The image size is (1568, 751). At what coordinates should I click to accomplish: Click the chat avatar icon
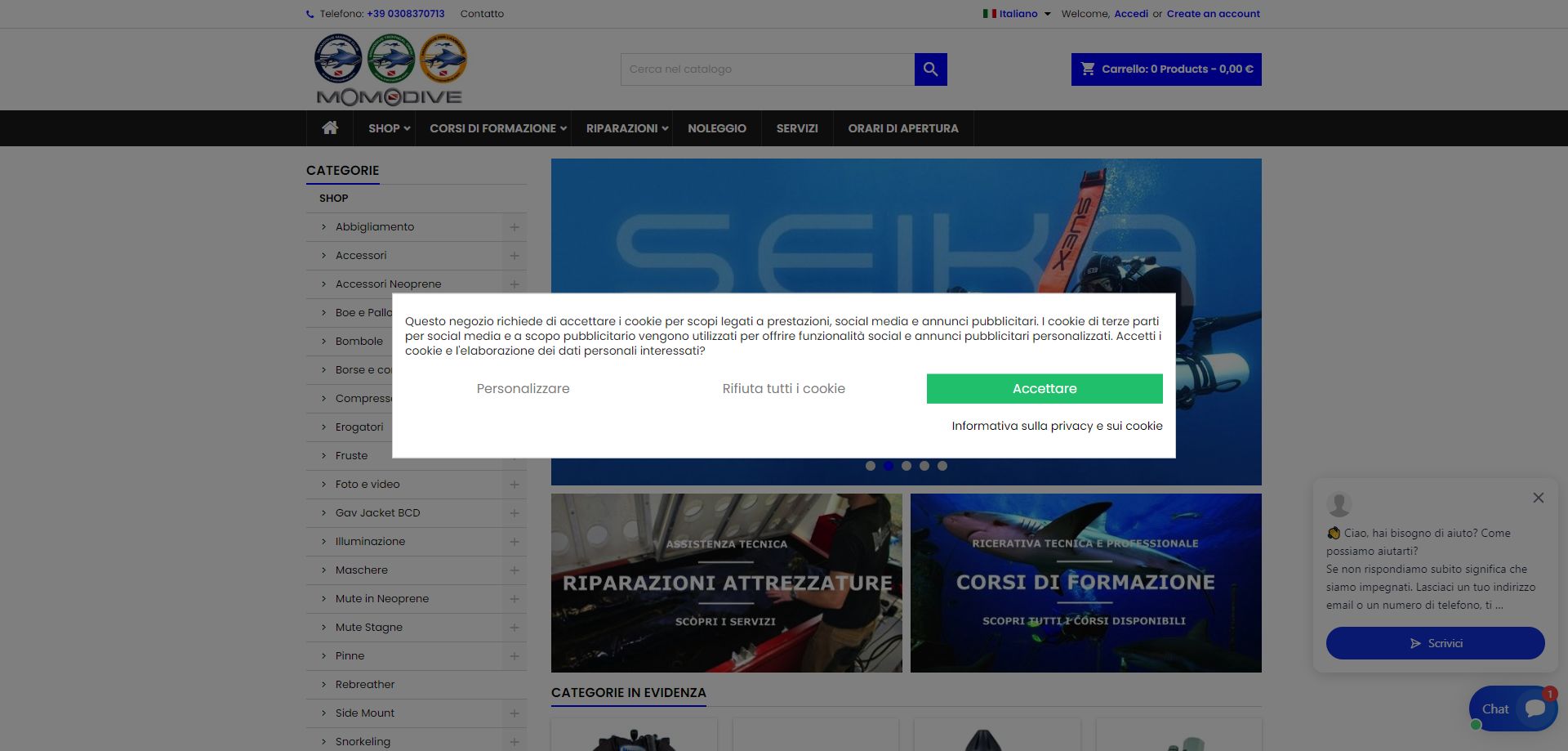(1339, 504)
